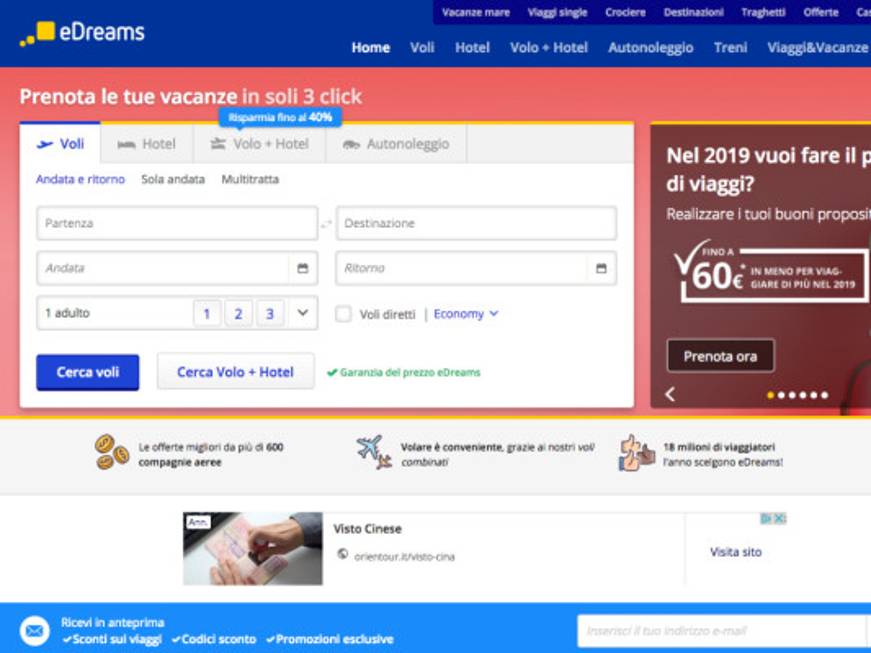Open the Offerte top link
The height and width of the screenshot is (653, 871).
coord(820,12)
